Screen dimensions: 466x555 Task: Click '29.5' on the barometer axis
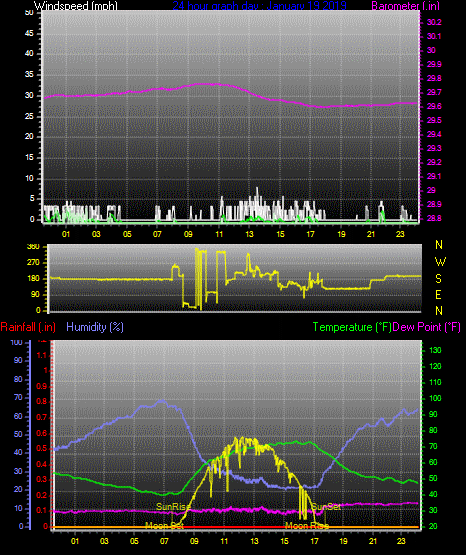pos(434,120)
